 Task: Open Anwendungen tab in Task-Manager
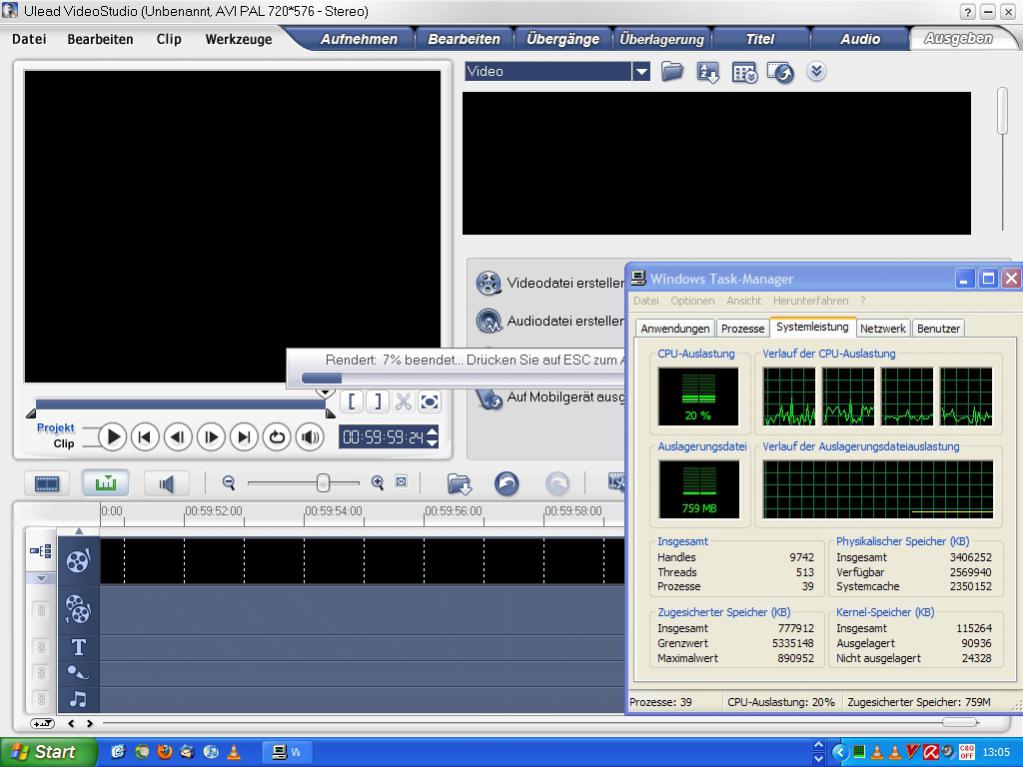tap(675, 329)
